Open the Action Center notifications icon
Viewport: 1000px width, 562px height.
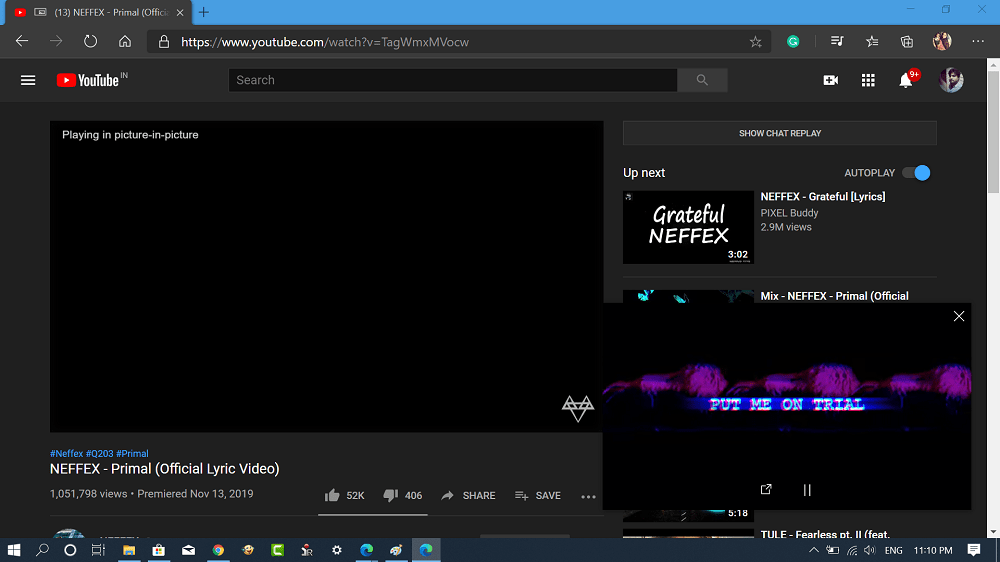pyautogui.click(x=974, y=550)
